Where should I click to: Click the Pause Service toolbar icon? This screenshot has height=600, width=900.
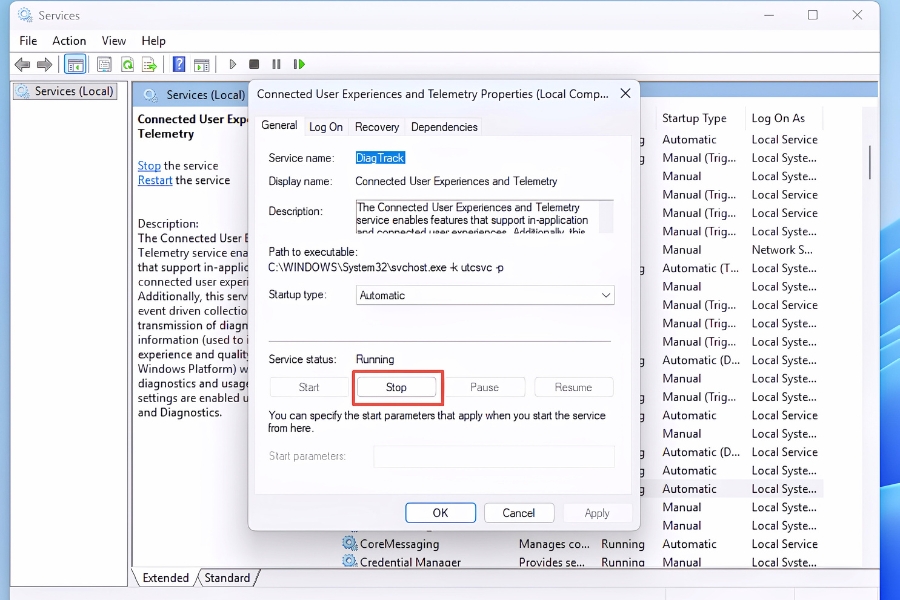point(276,64)
